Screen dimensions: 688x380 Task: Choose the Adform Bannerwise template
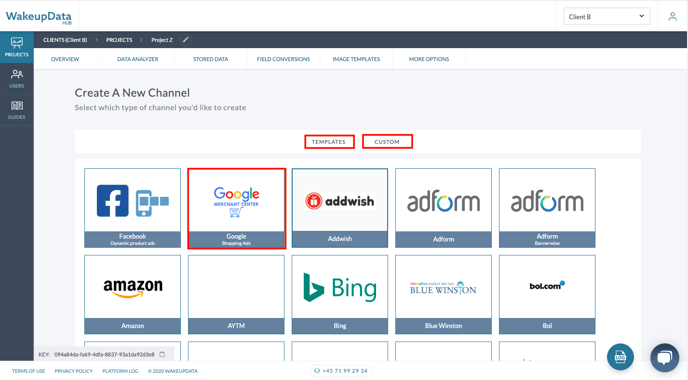click(547, 208)
